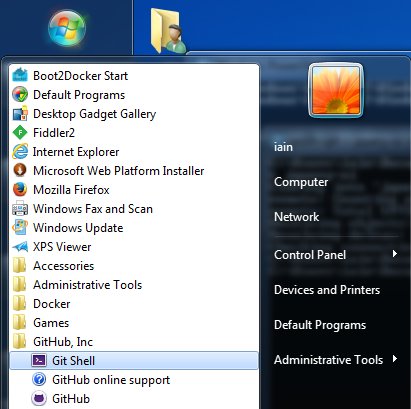Launch Internet Explorer

[76, 152]
